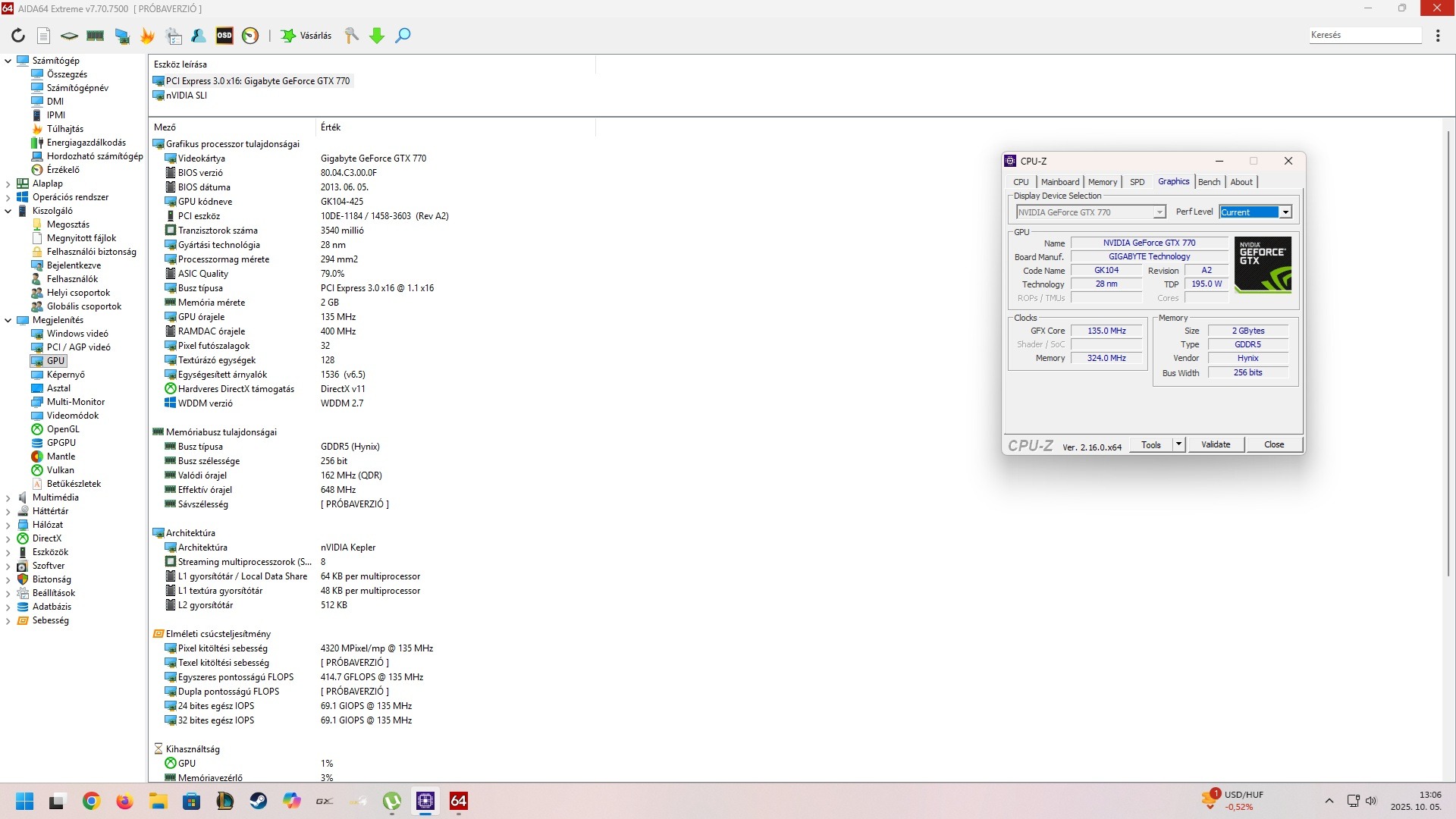Open the Tools dropdown arrow in CPU-Z
1456x819 pixels.
tap(1178, 444)
